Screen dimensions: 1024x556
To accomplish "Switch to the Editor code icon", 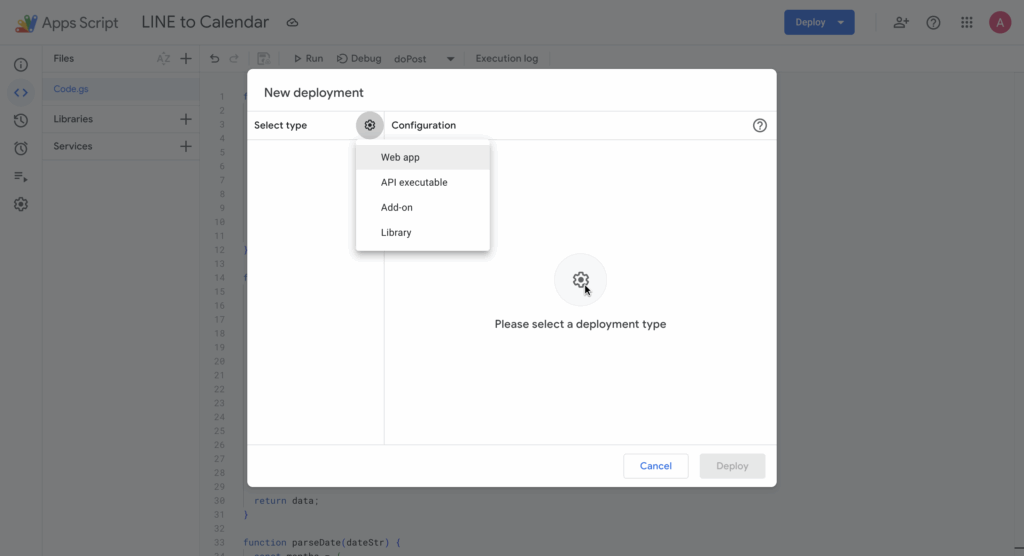I will (x=21, y=93).
